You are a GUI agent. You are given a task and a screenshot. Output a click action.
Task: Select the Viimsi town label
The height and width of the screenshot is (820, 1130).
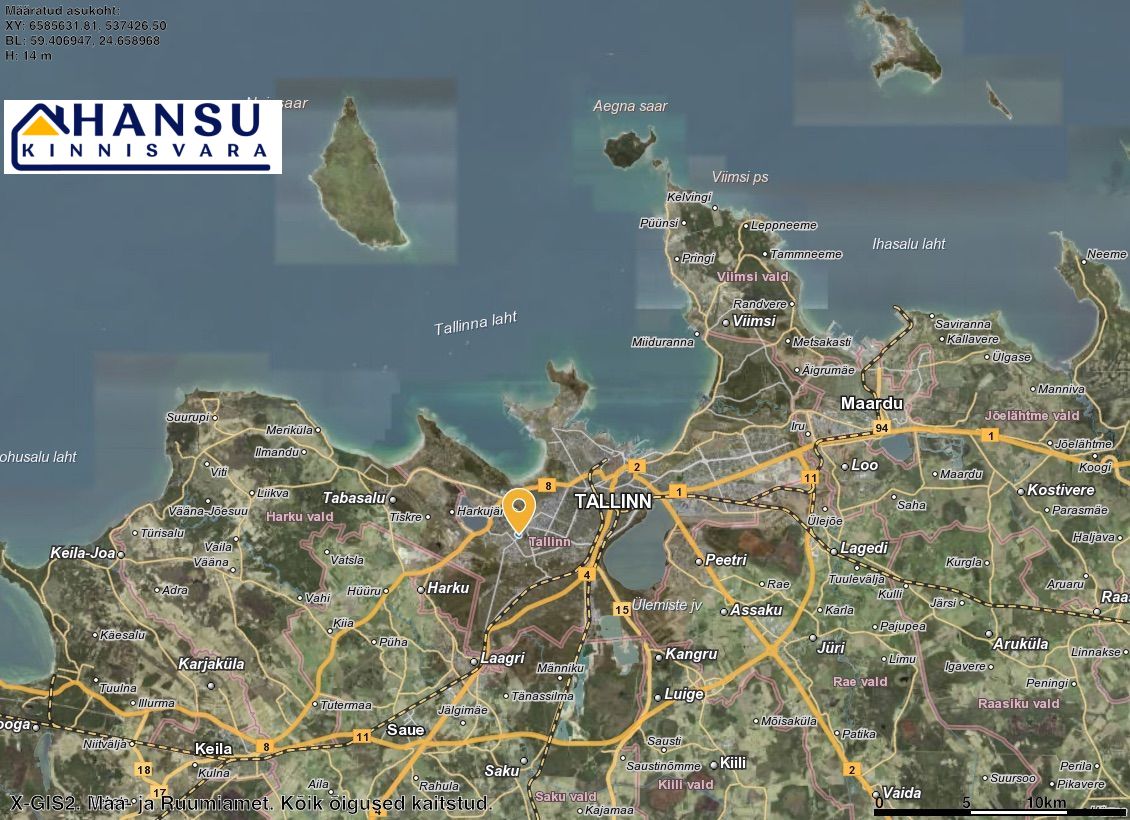tap(754, 321)
